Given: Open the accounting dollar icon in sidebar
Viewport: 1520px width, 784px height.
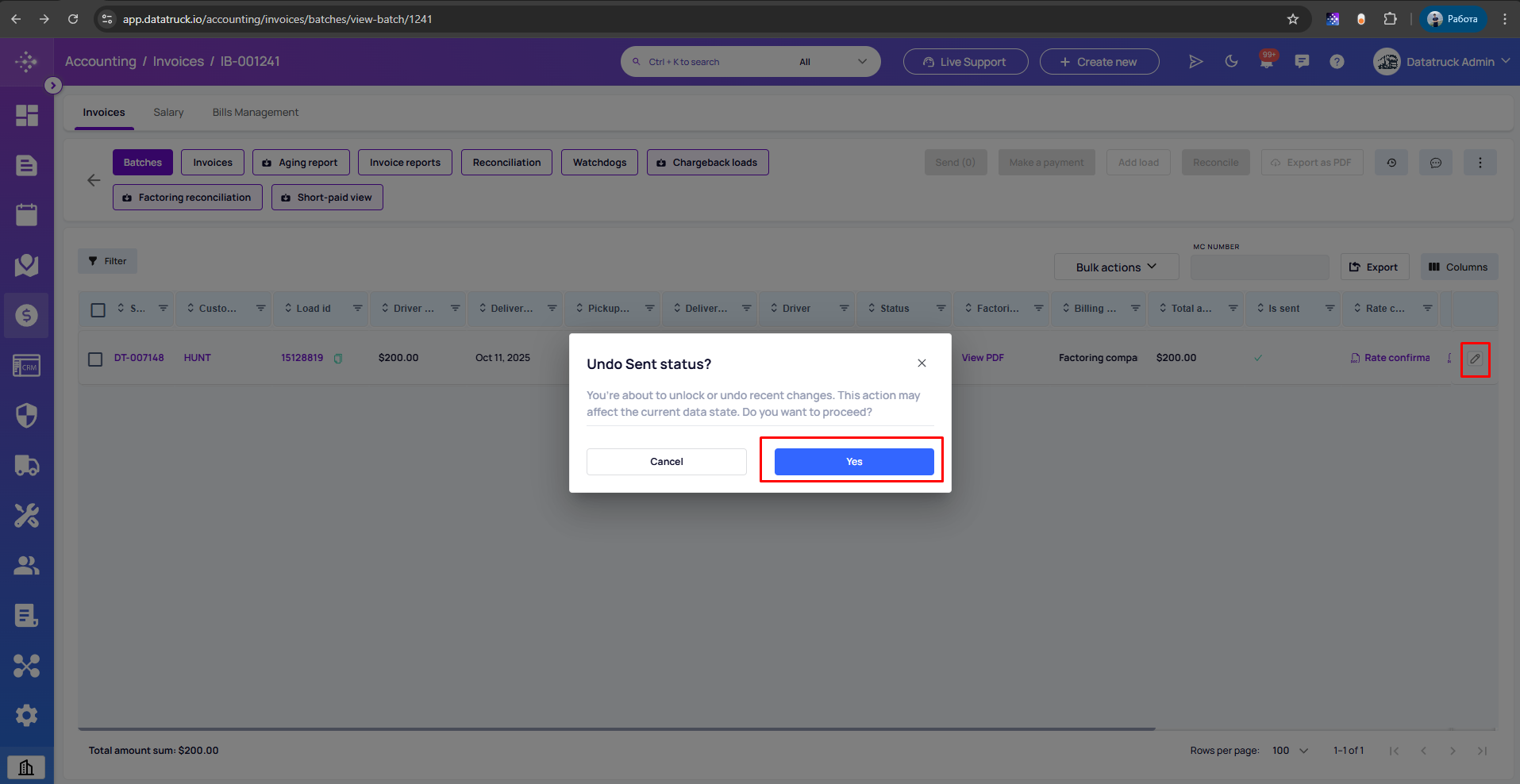Looking at the screenshot, I should (x=27, y=316).
